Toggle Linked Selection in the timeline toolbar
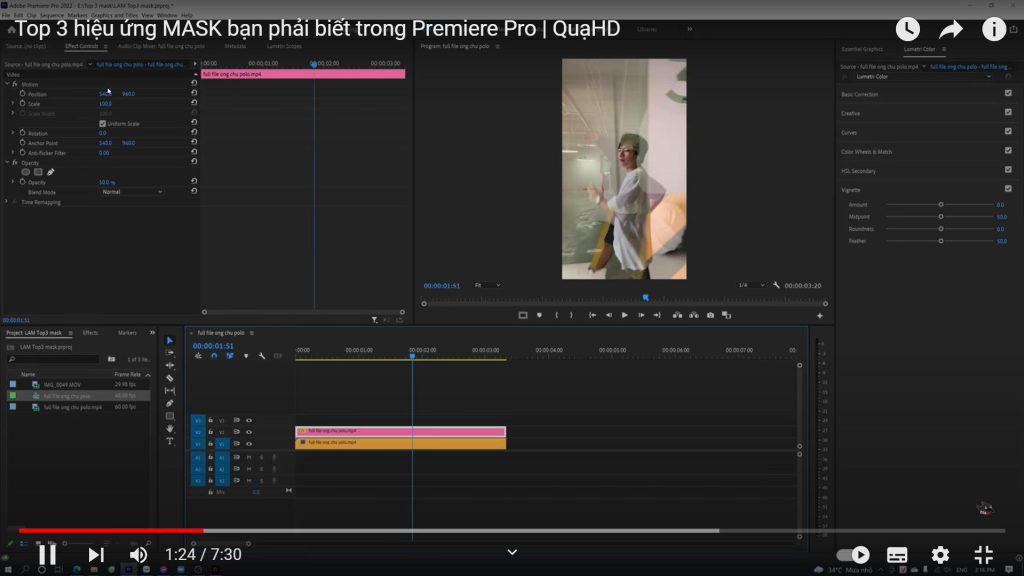The height and width of the screenshot is (576, 1024). pos(228,355)
